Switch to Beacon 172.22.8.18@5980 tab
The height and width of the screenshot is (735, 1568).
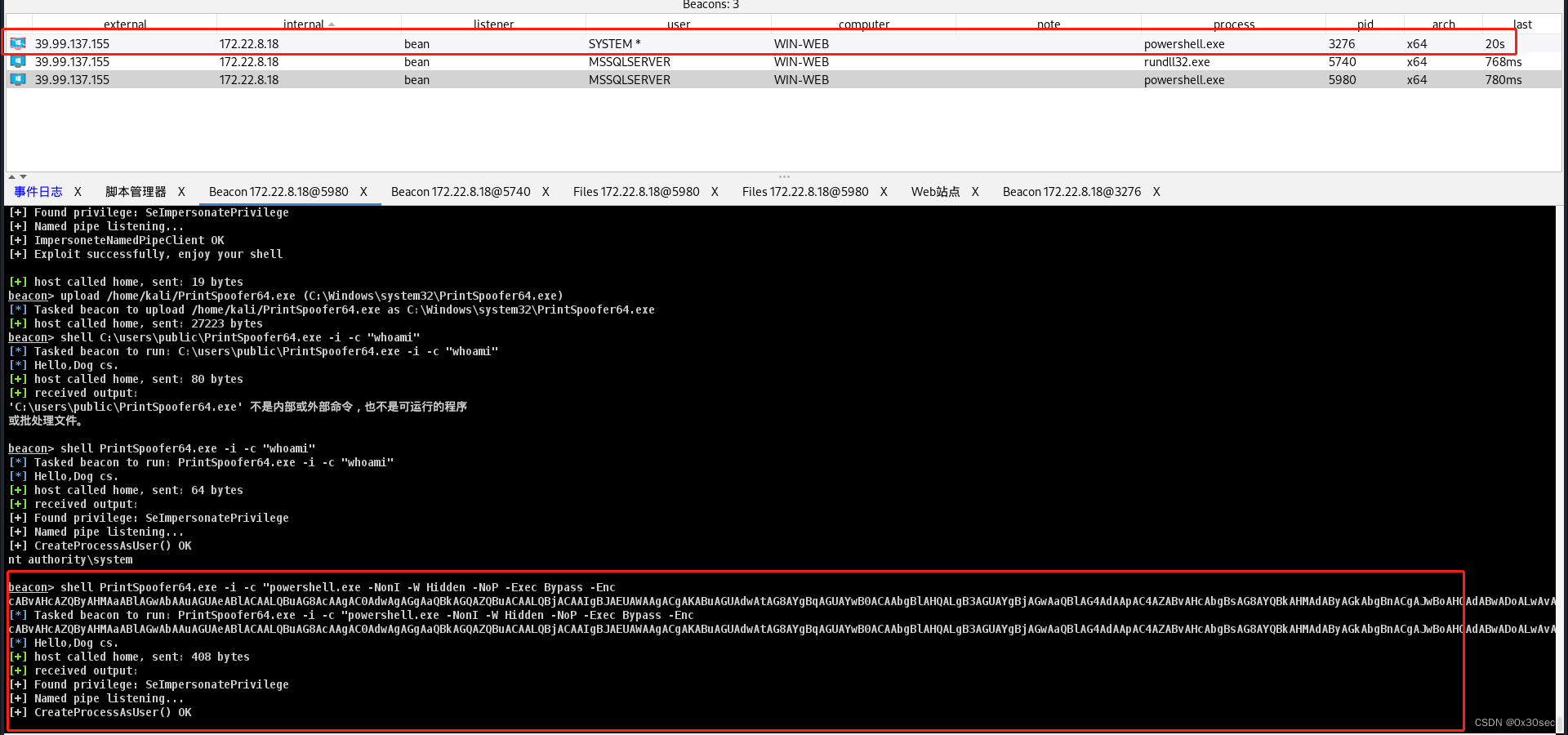278,192
